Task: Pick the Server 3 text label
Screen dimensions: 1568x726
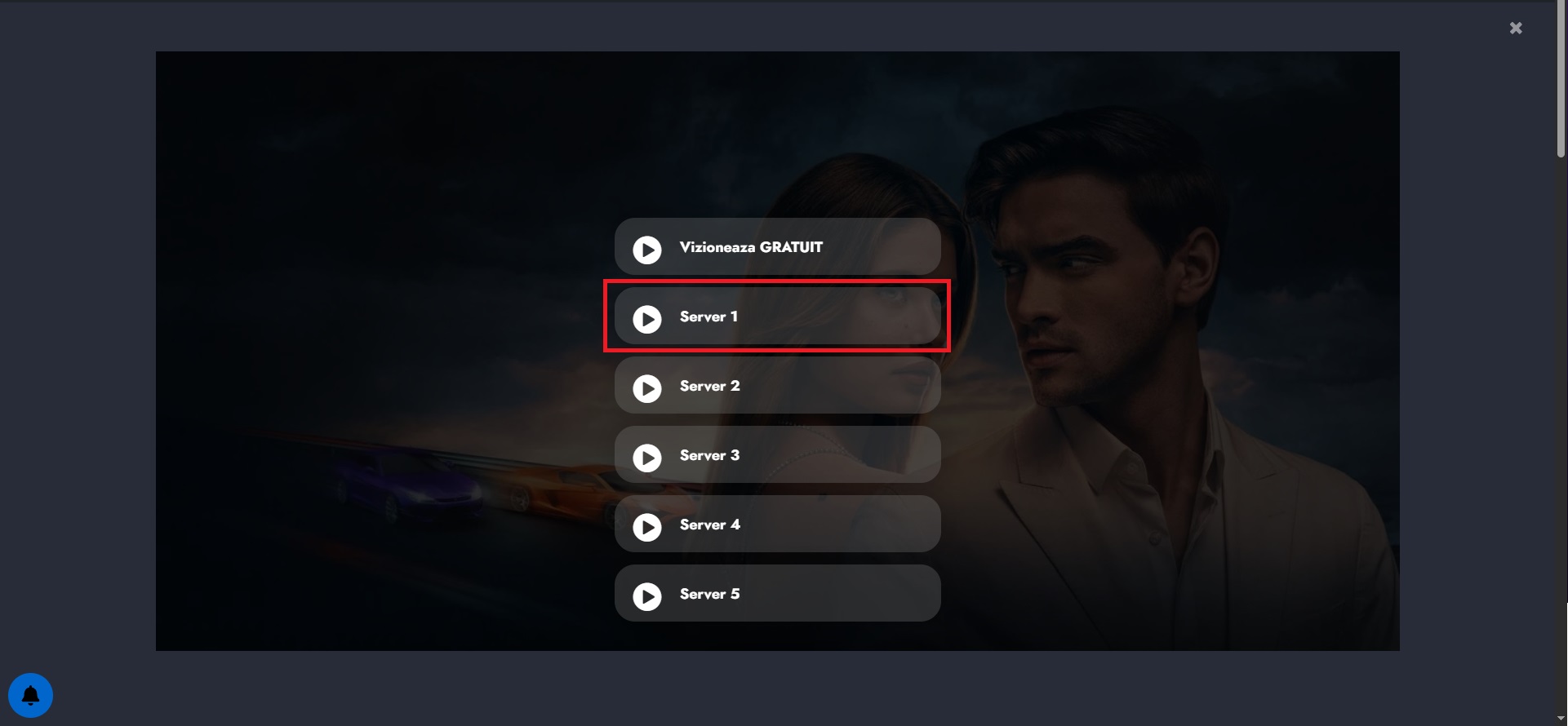Action: pos(710,455)
